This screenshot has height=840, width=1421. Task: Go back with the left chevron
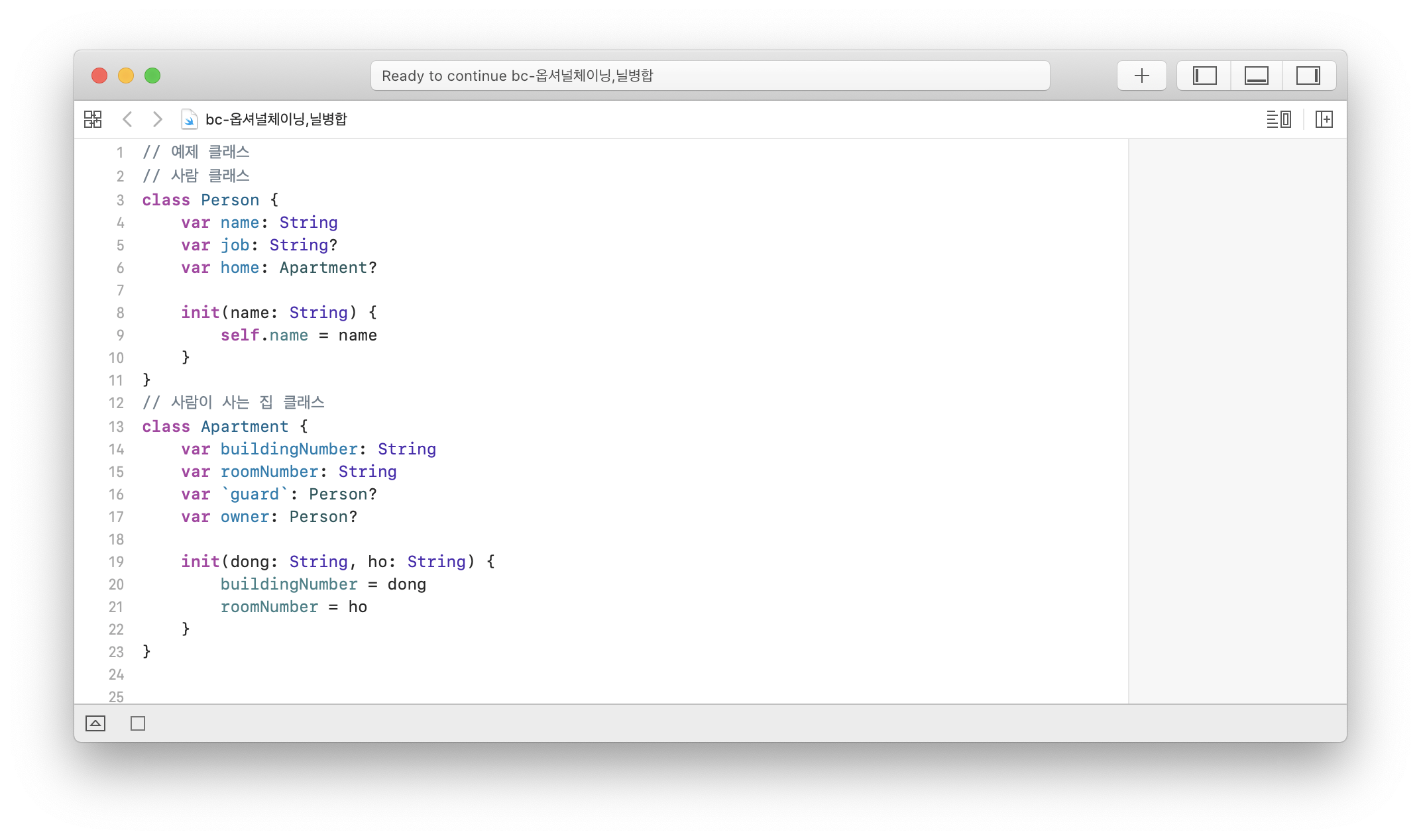coord(128,119)
